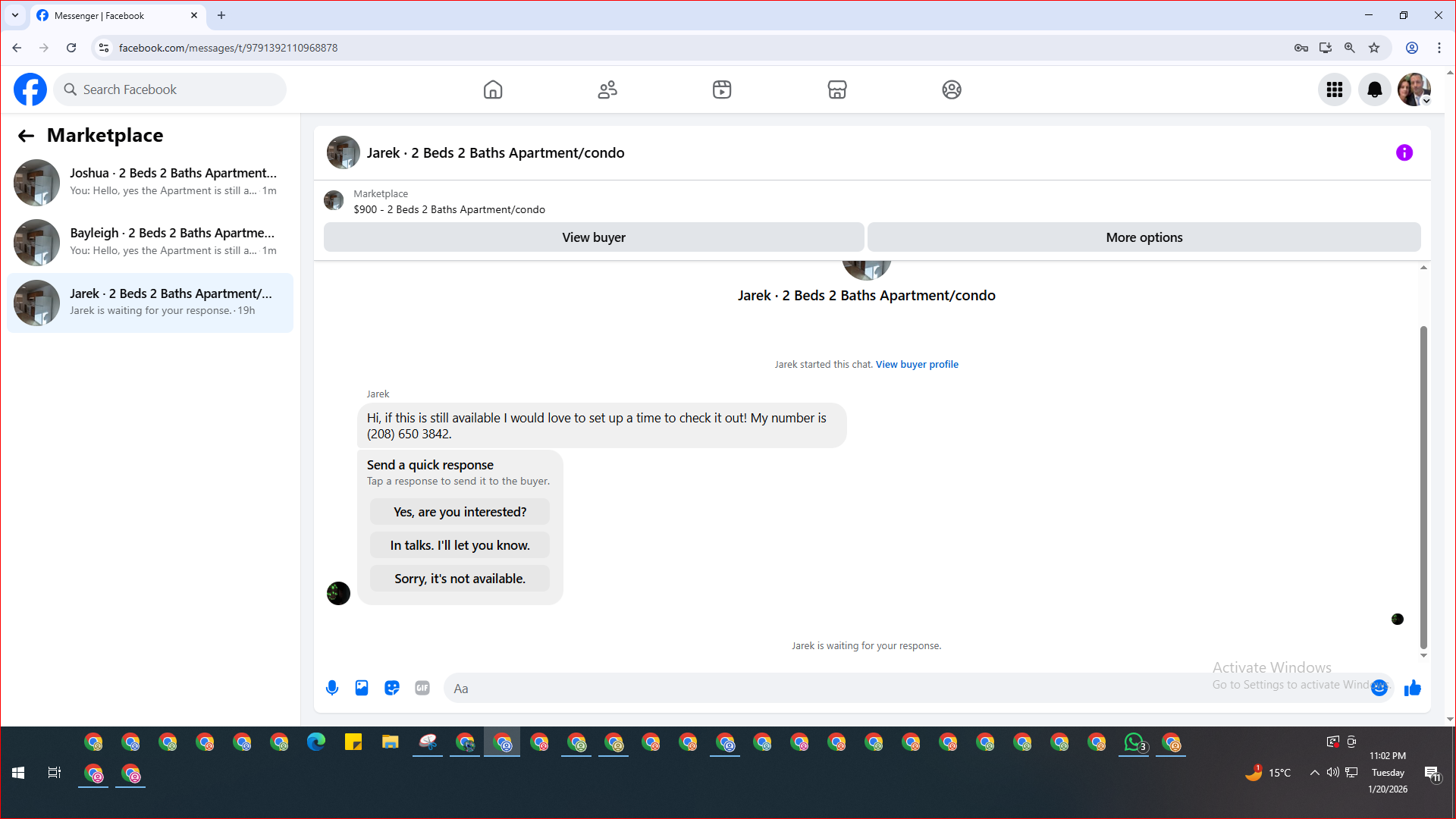Open Joshua's apartment conversation
Screen dimensions: 1456x819
[x=150, y=182]
